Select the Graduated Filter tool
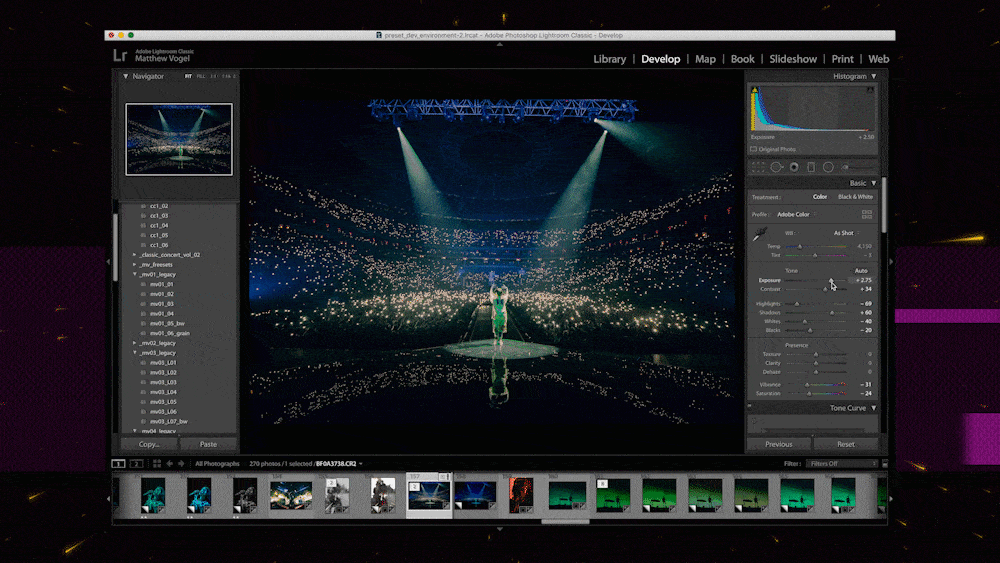The height and width of the screenshot is (563, 1000). [811, 167]
